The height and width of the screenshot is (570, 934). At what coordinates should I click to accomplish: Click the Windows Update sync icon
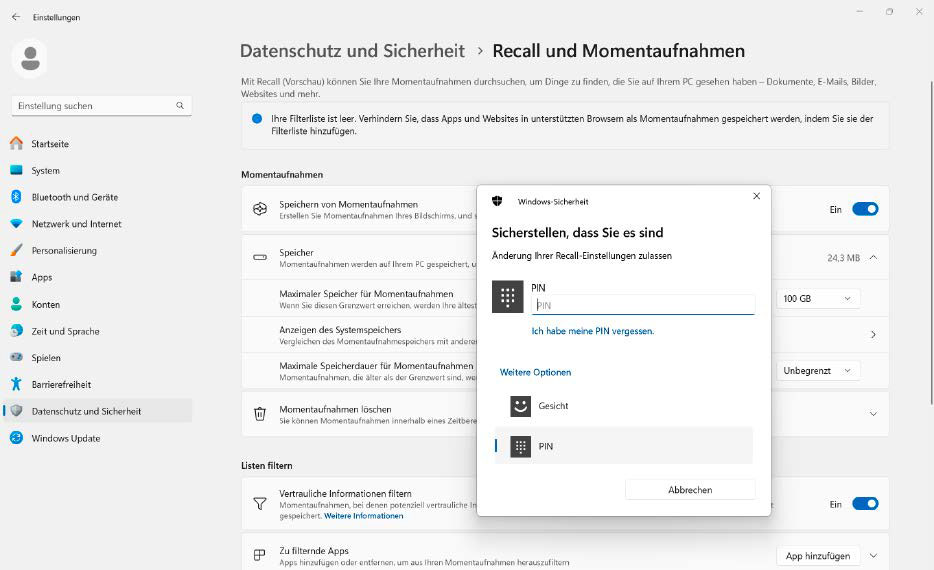(17, 438)
